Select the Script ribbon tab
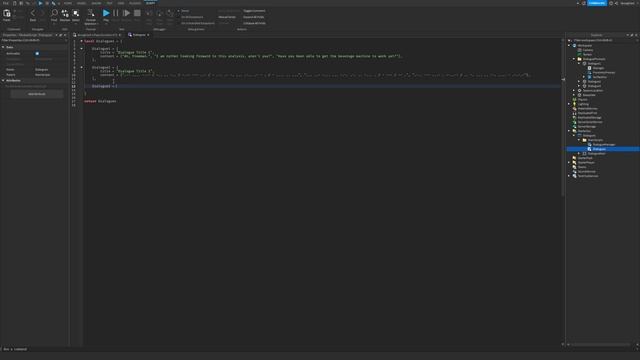The image size is (640, 360). (x=151, y=3)
